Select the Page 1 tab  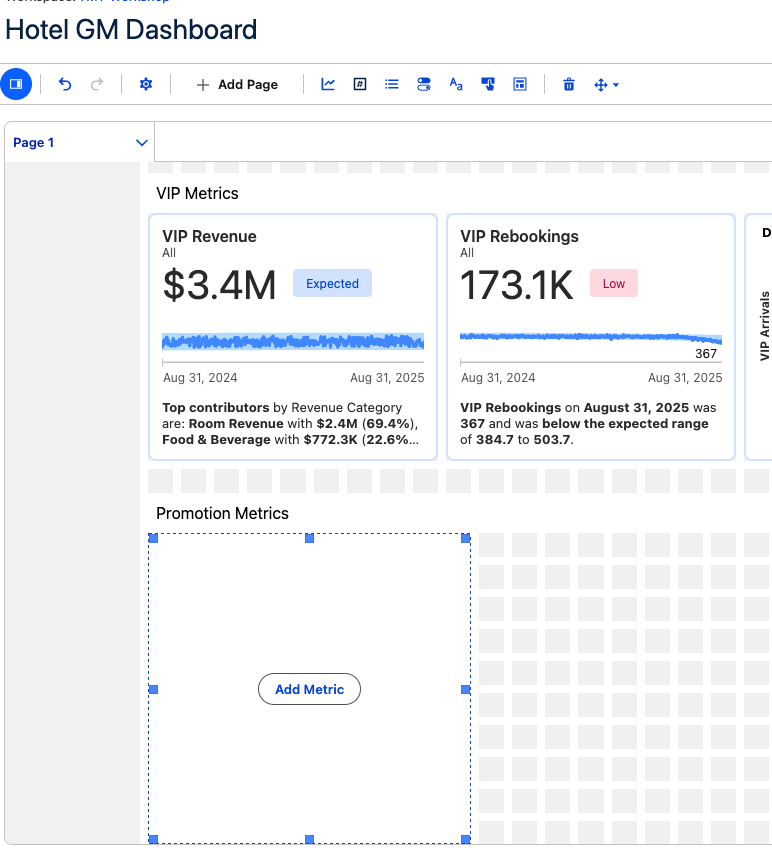(34, 143)
